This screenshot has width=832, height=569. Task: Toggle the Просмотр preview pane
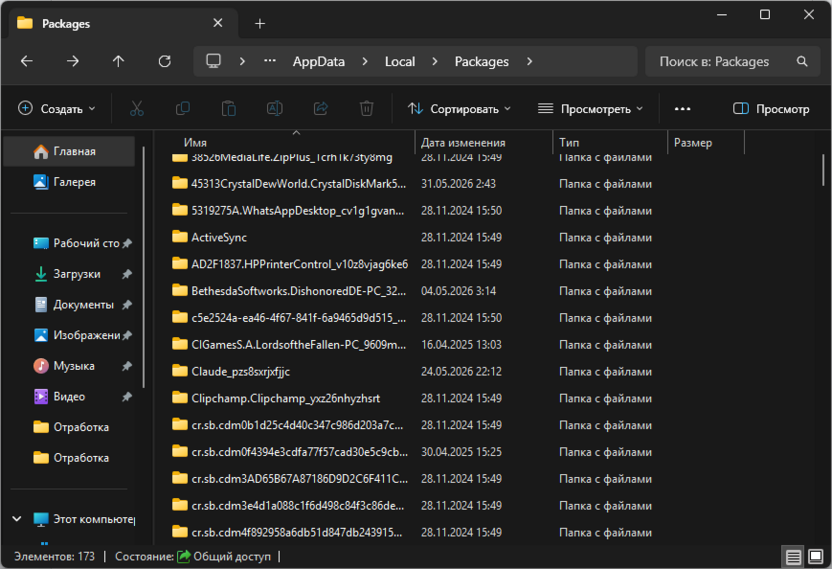771,109
